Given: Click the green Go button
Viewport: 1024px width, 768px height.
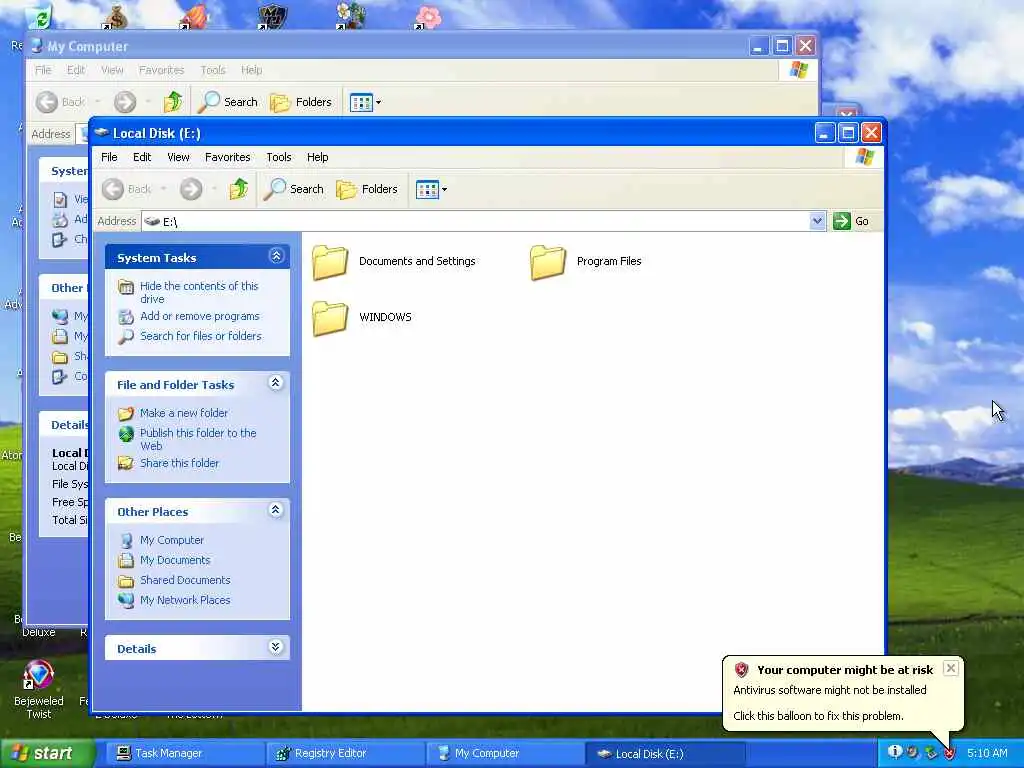Looking at the screenshot, I should (x=851, y=221).
